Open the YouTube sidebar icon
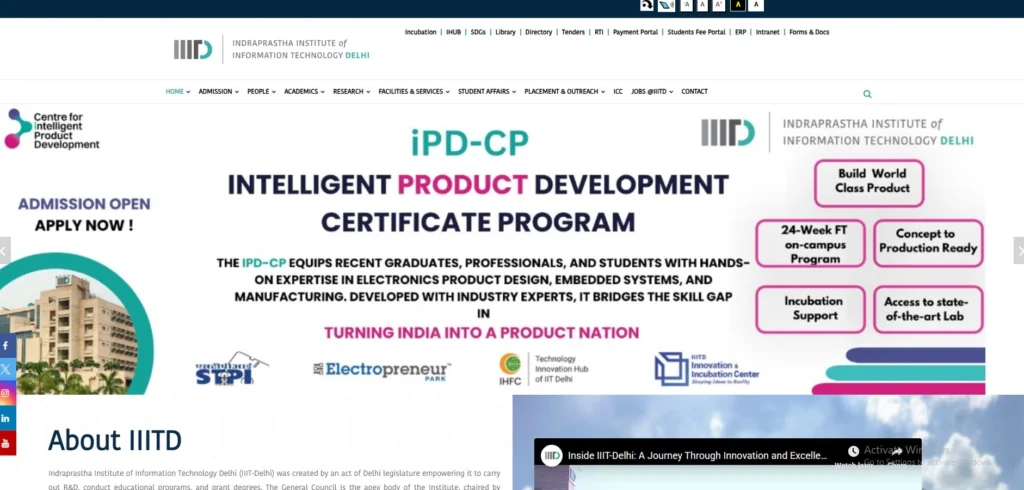1024x490 pixels. (6, 442)
